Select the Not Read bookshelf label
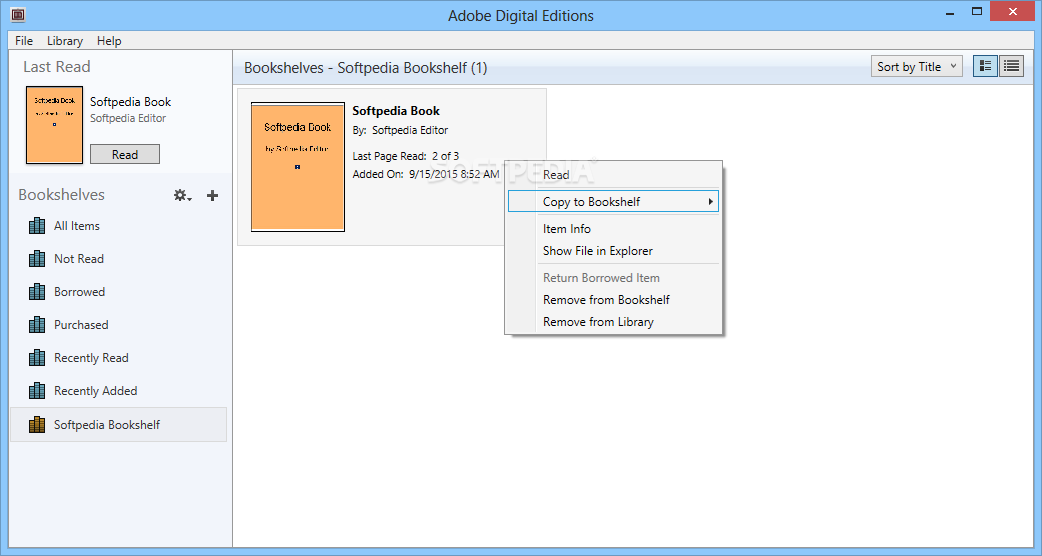This screenshot has height=556, width=1042. 79,258
